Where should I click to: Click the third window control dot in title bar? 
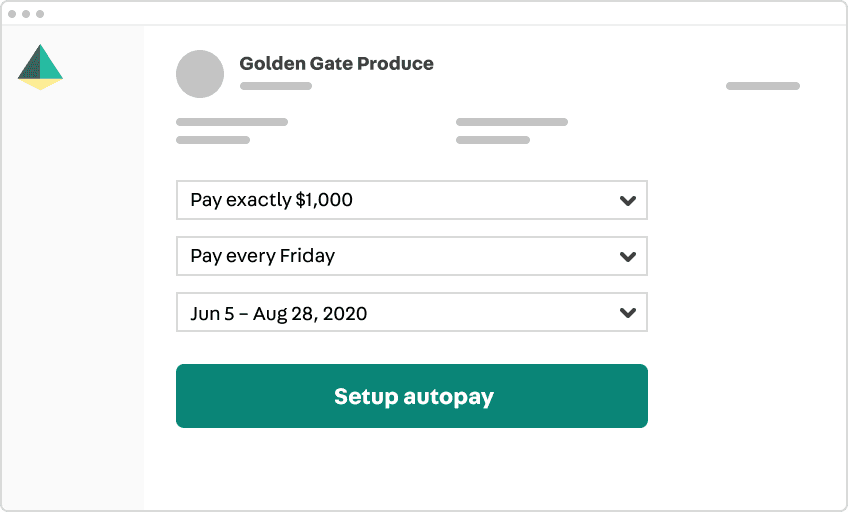(40, 14)
